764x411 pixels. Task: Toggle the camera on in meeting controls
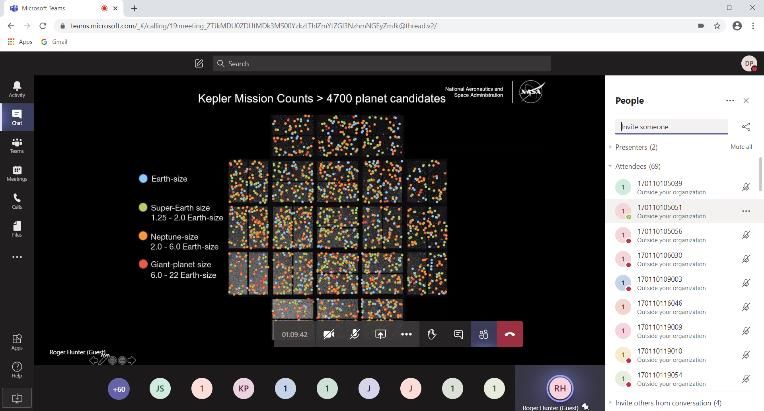(329, 334)
